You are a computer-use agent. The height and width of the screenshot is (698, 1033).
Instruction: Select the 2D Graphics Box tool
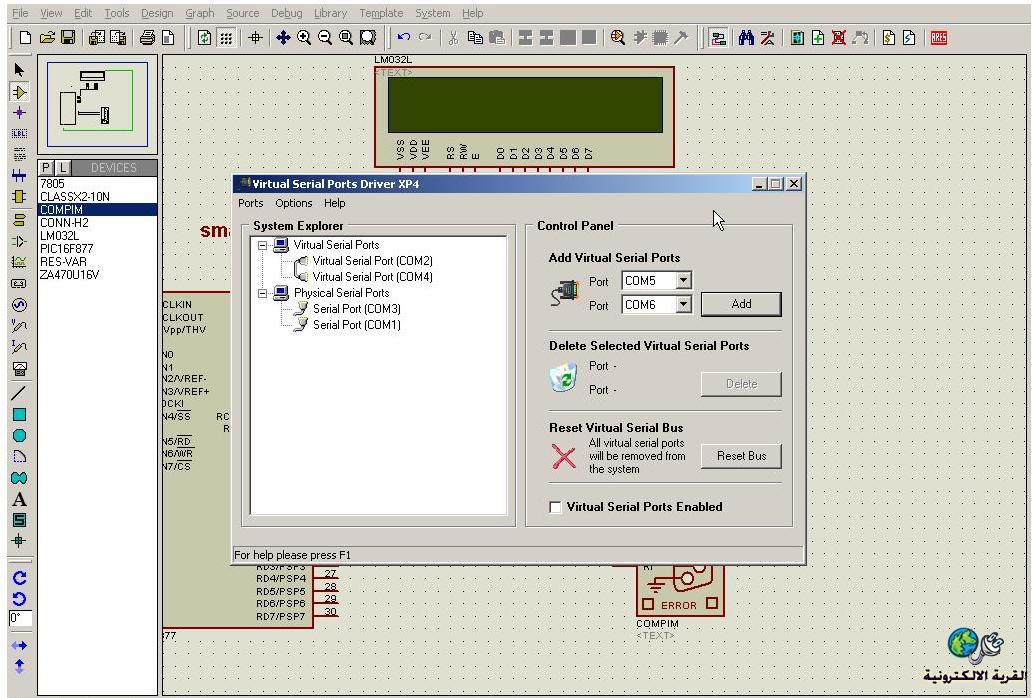[x=19, y=414]
